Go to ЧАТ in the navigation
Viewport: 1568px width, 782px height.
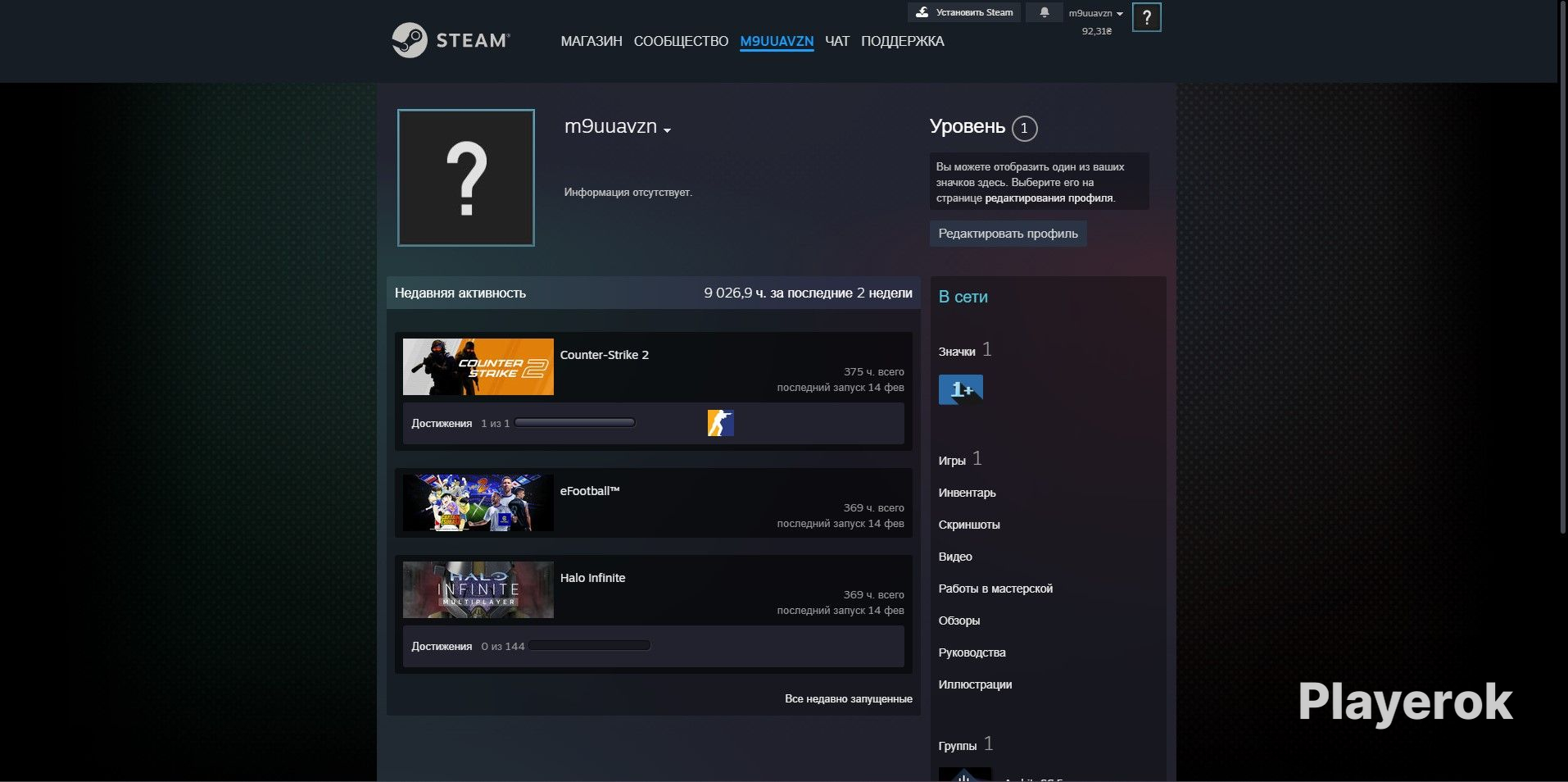click(x=837, y=41)
